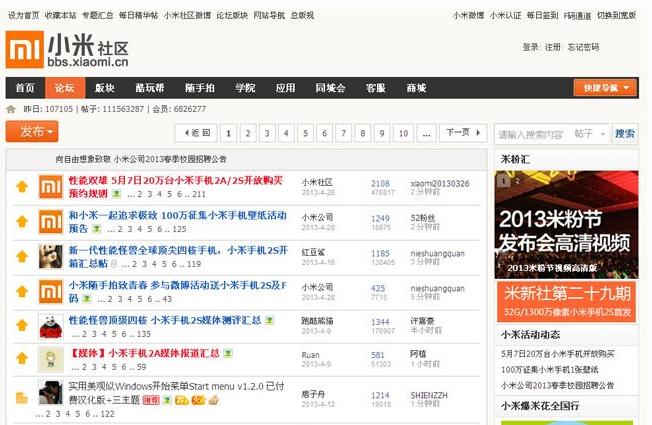Click pinned arrow icon of 媒体测评汇总 thread
This screenshot has width=652, height=425.
tap(22, 325)
